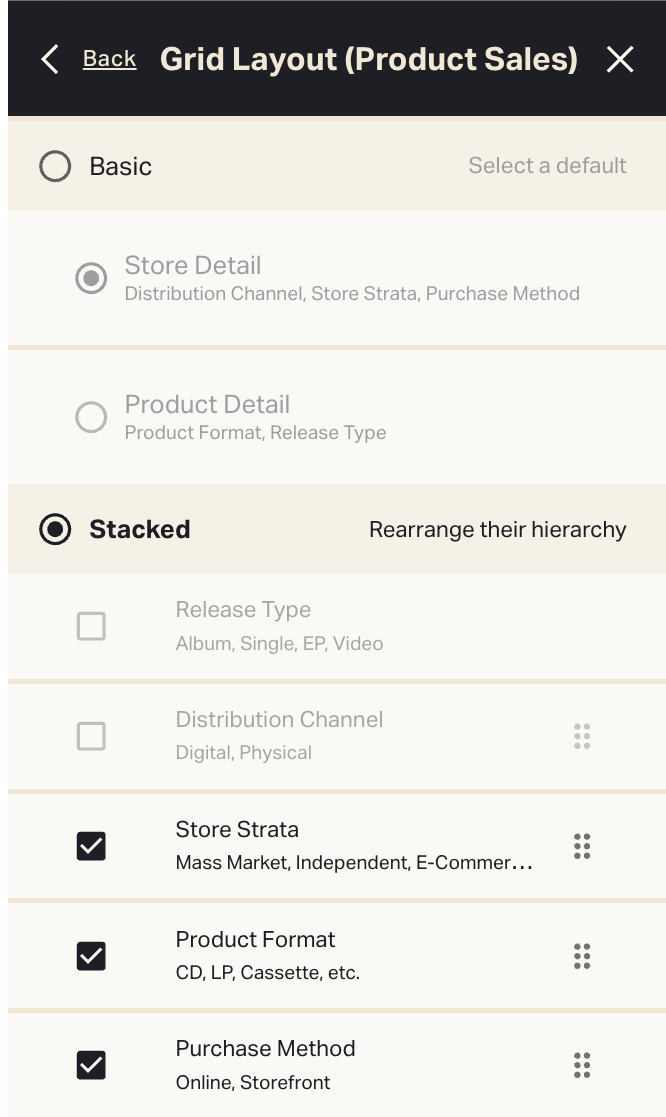This screenshot has width=666, height=1117.
Task: Click the back chevron arrow icon
Action: point(50,59)
